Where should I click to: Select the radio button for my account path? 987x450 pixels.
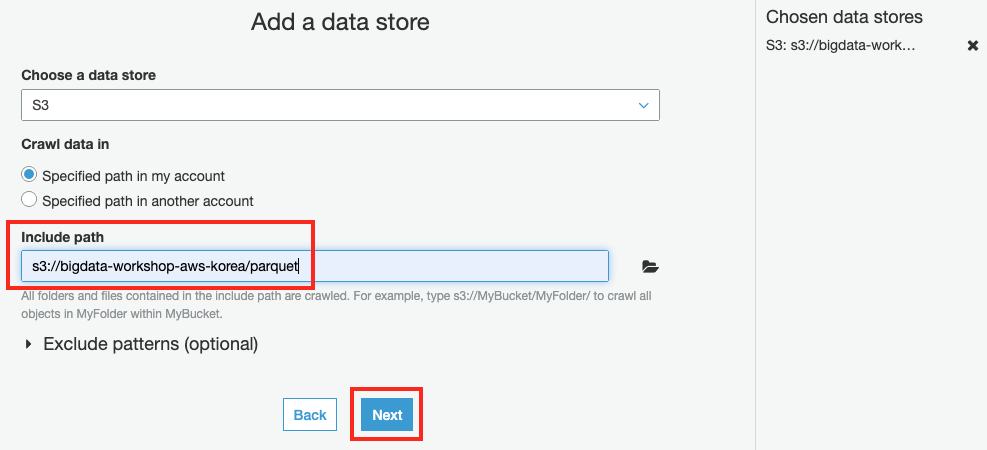[29, 175]
